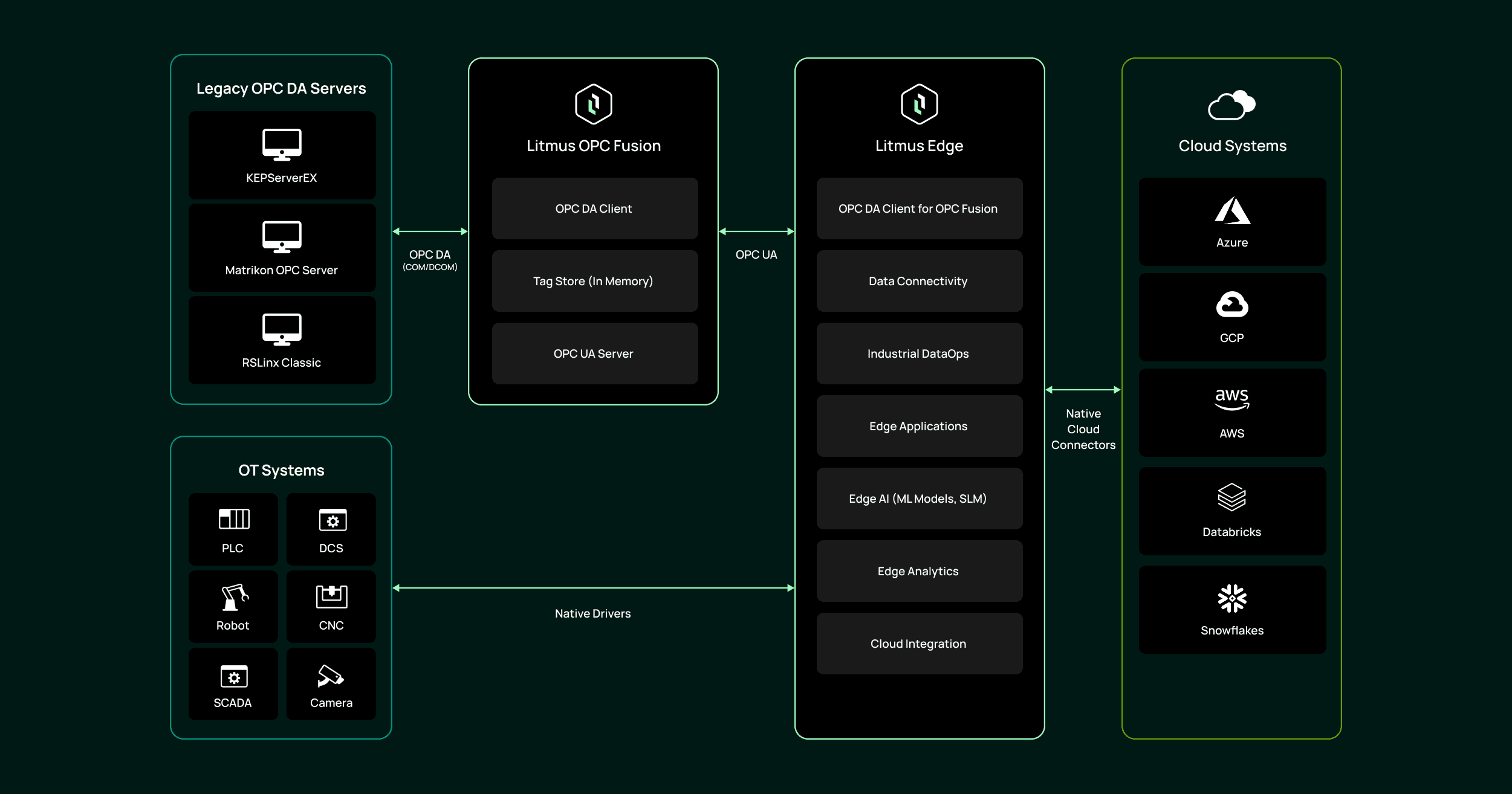The image size is (1512, 794).
Task: Click the DCS label text
Action: pyautogui.click(x=331, y=548)
